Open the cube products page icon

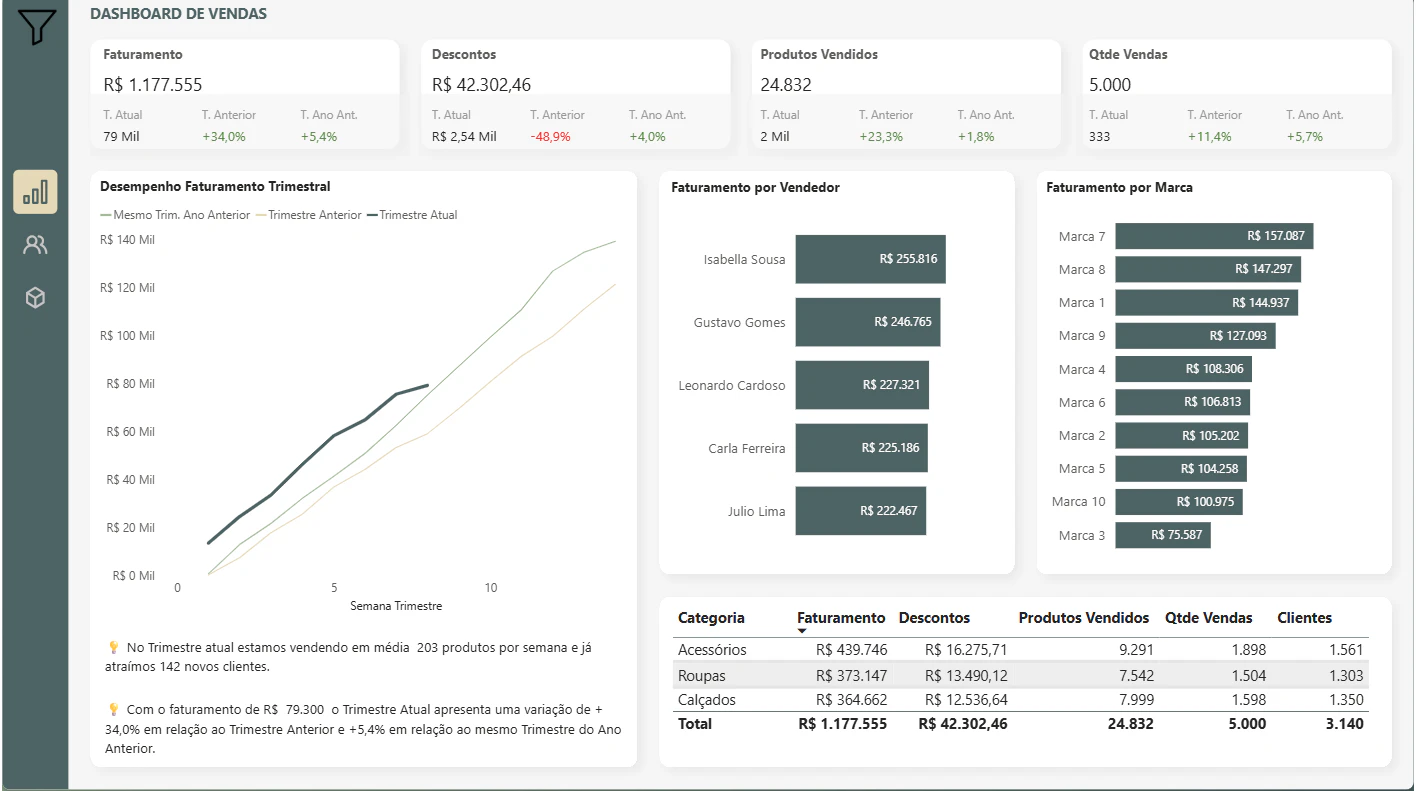tap(35, 298)
